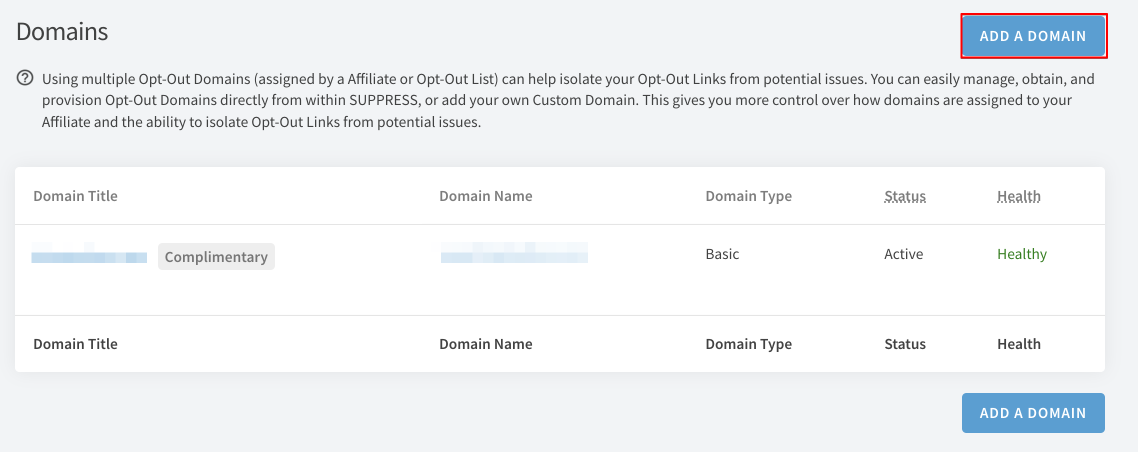Sort by Domain Title header column
This screenshot has width=1138, height=452.
(x=75, y=196)
